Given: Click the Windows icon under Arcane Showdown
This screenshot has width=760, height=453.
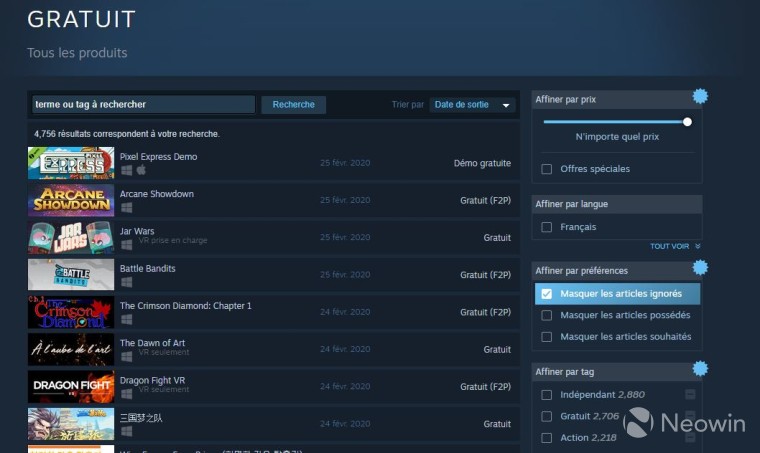Looking at the screenshot, I should point(127,207).
